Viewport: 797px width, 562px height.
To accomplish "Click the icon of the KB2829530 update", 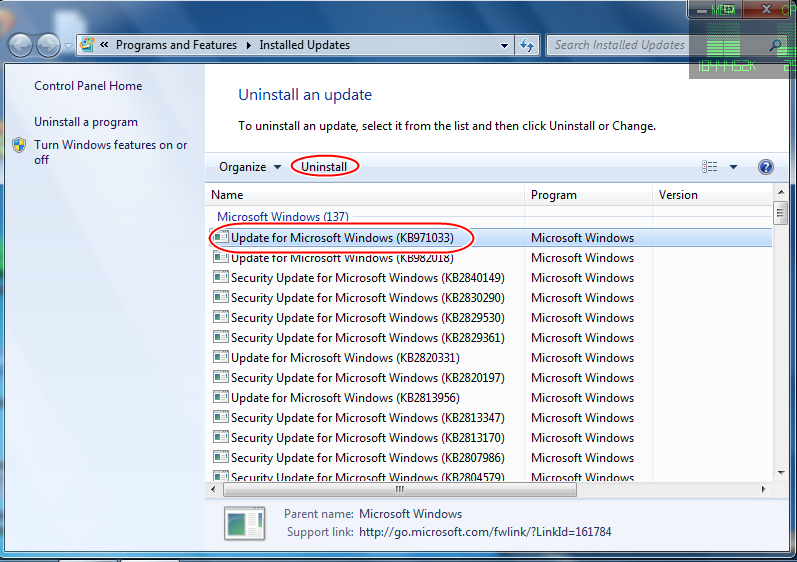I will (x=221, y=317).
